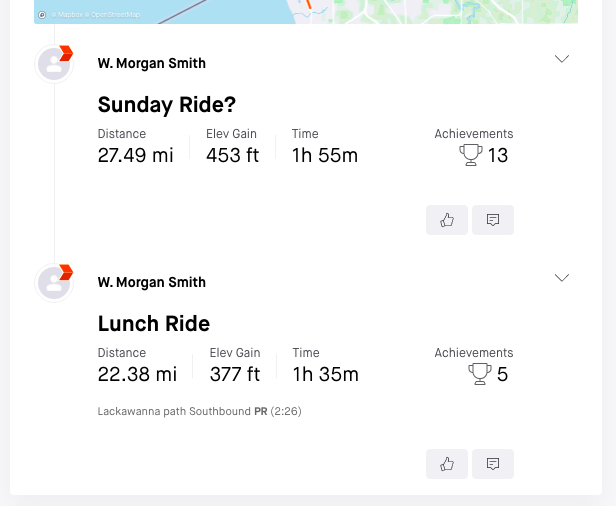This screenshot has height=506, width=616.
Task: Give kudos to the Sunday Ride? activity
Action: point(447,220)
